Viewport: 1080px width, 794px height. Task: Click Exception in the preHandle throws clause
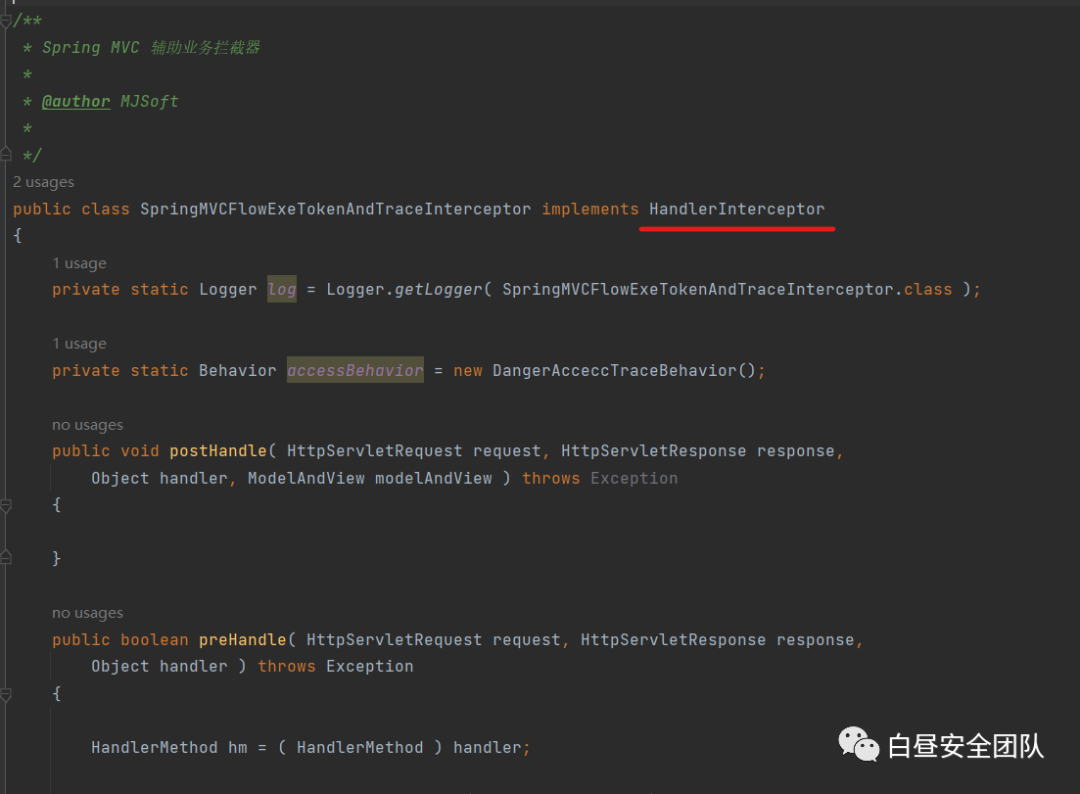point(370,667)
